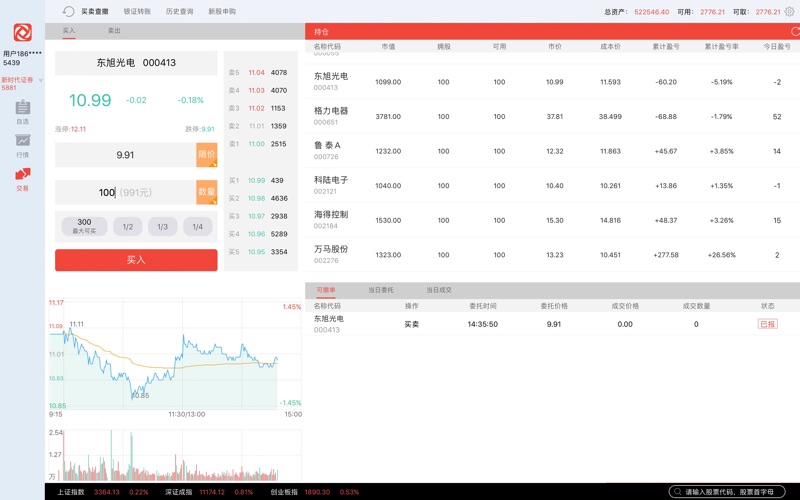Click the 300 最大可买 button
The image size is (800, 500).
coord(84,227)
